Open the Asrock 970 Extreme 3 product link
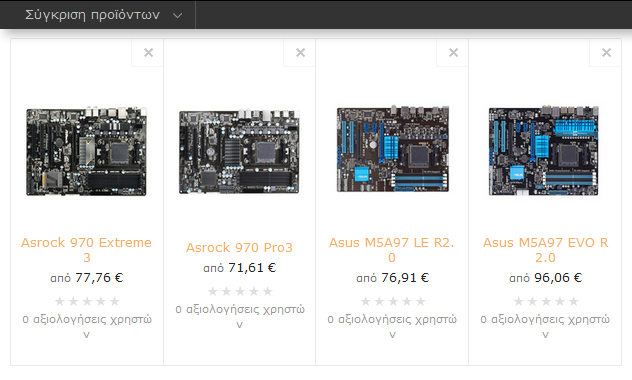 [86, 250]
